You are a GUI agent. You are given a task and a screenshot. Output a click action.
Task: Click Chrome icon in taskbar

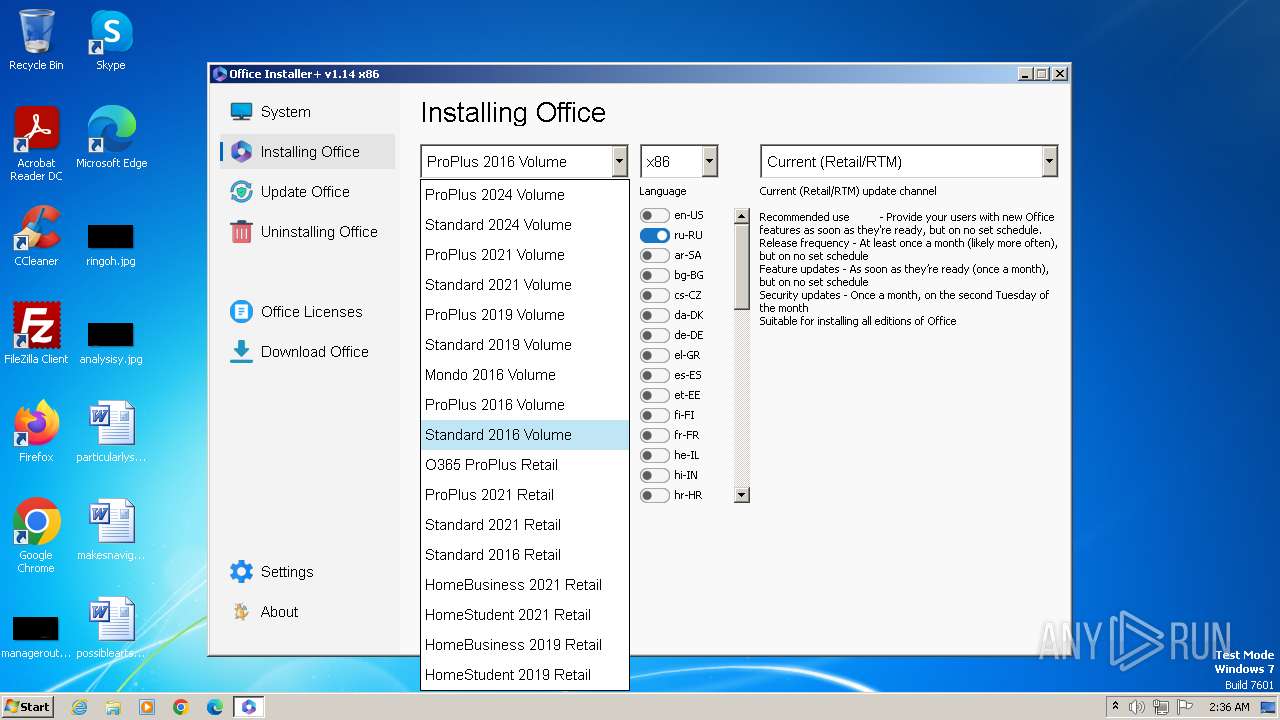coord(181,707)
